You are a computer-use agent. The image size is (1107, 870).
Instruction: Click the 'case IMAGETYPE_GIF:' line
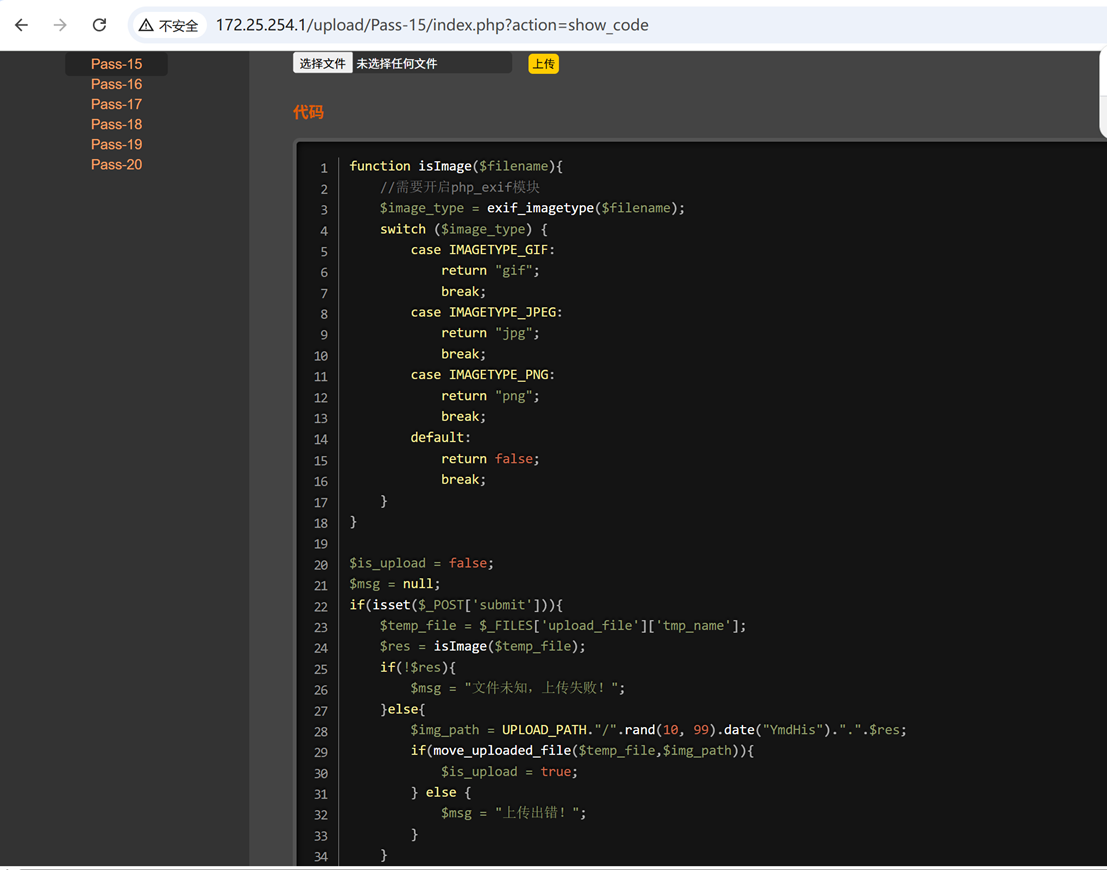[x=483, y=250]
